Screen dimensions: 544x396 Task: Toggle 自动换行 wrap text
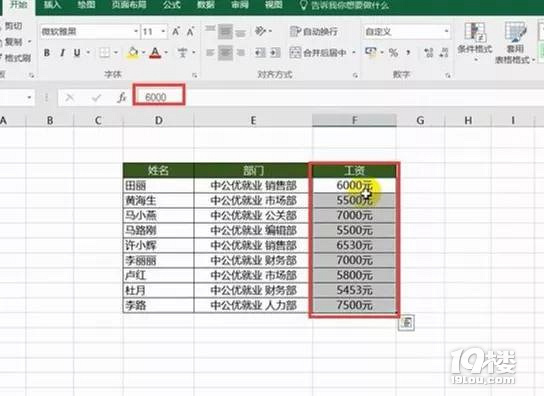314,32
